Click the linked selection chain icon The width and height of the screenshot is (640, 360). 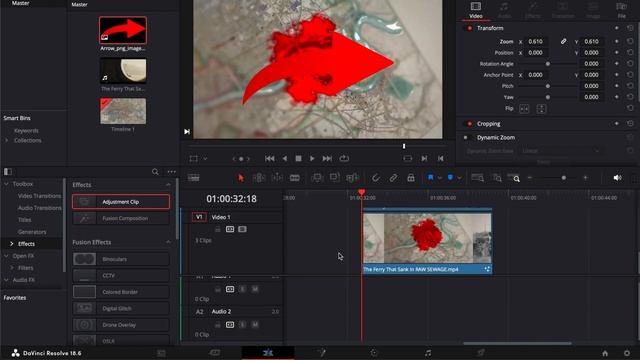[393, 178]
